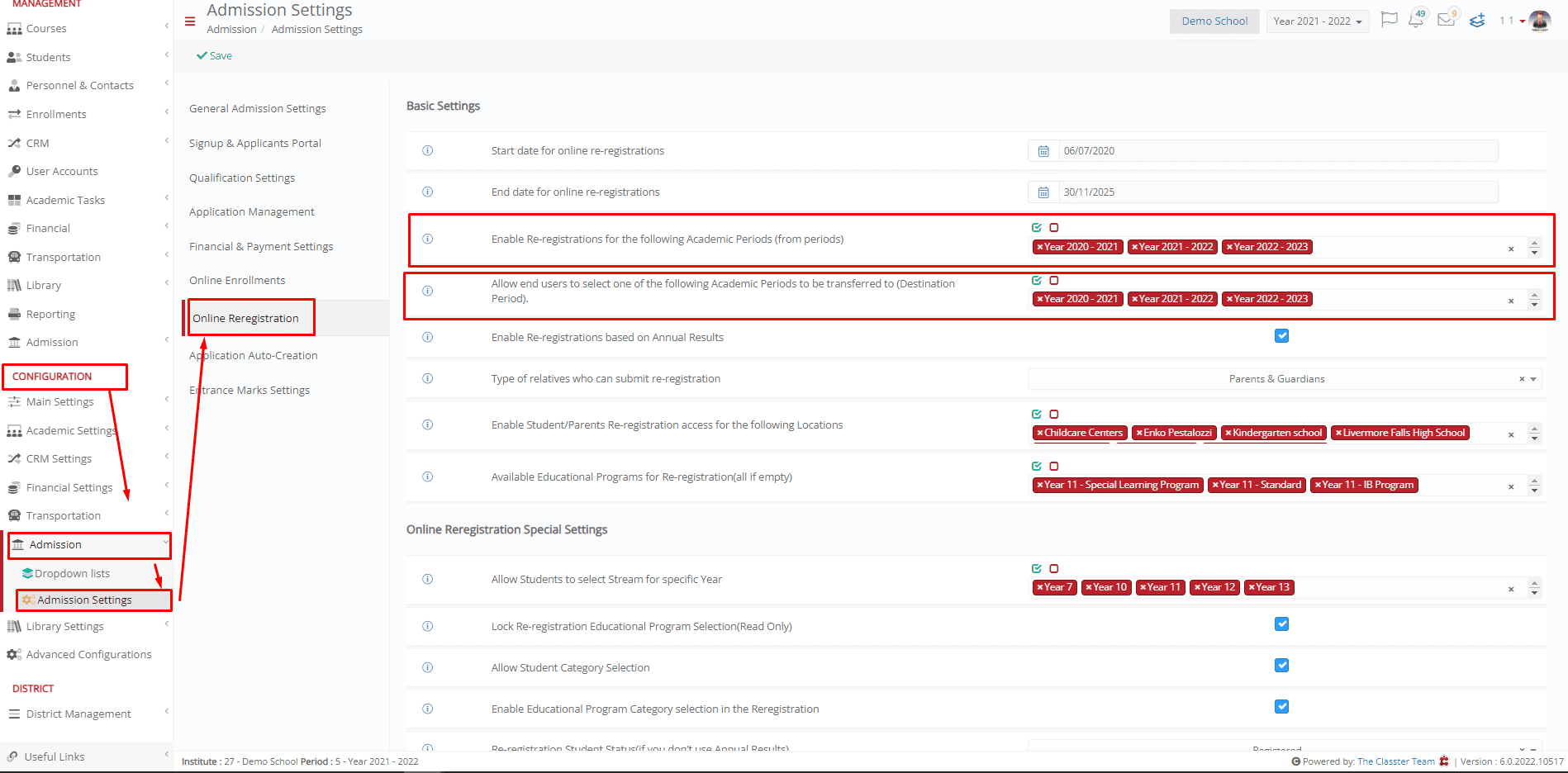
Task: Click the Demo School button
Action: point(1214,21)
